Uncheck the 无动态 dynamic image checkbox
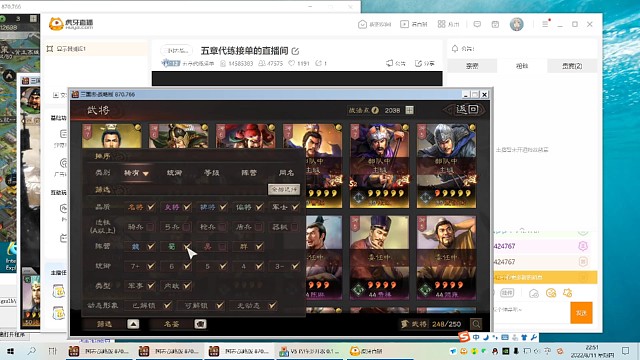The image size is (640, 360). 272,305
